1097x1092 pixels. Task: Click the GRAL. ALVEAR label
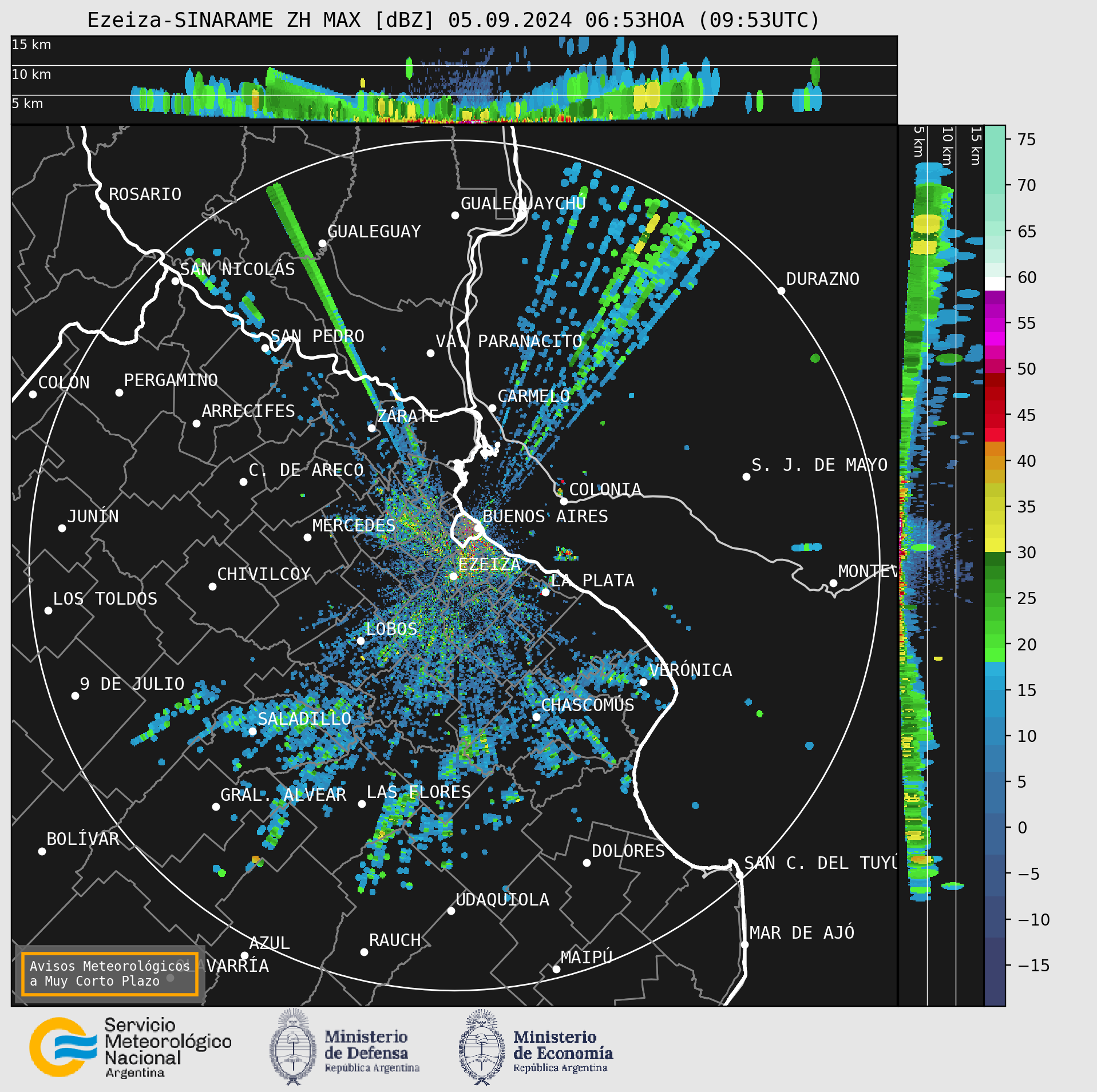(284, 795)
